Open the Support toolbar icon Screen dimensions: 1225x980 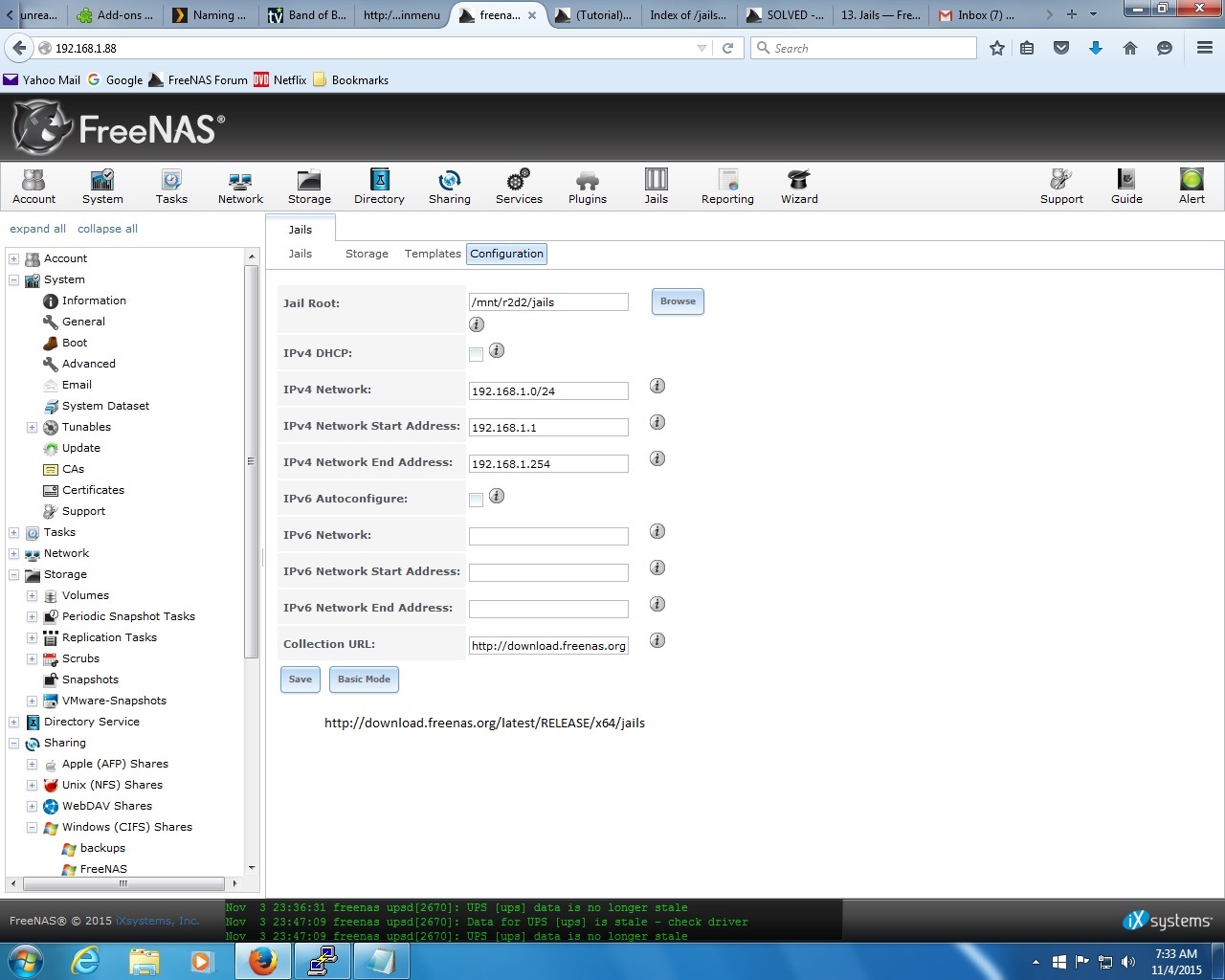point(1061,187)
